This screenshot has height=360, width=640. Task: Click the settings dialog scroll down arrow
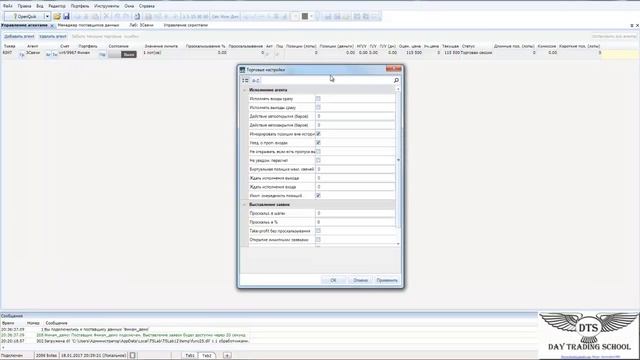398,244
